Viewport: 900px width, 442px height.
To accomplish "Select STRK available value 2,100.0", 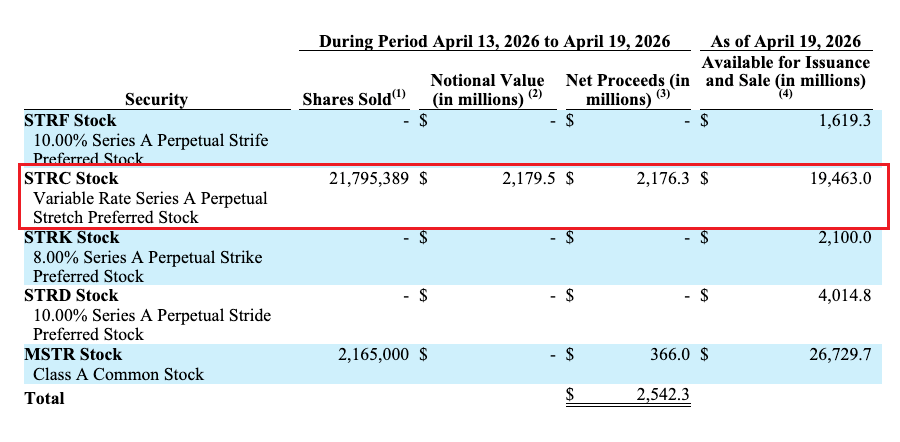I will coord(845,237).
